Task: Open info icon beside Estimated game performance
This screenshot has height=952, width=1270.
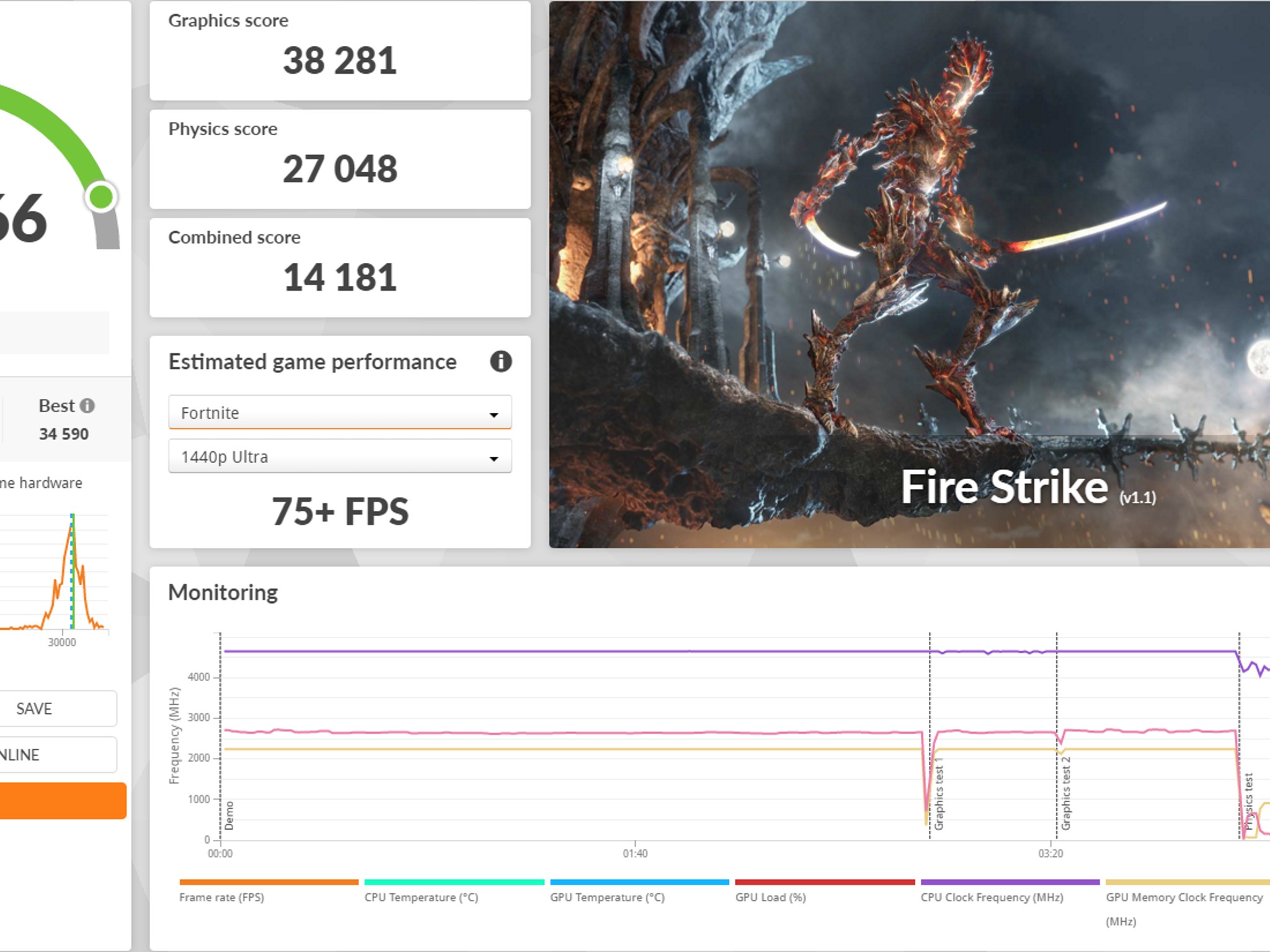Action: pyautogui.click(x=500, y=361)
